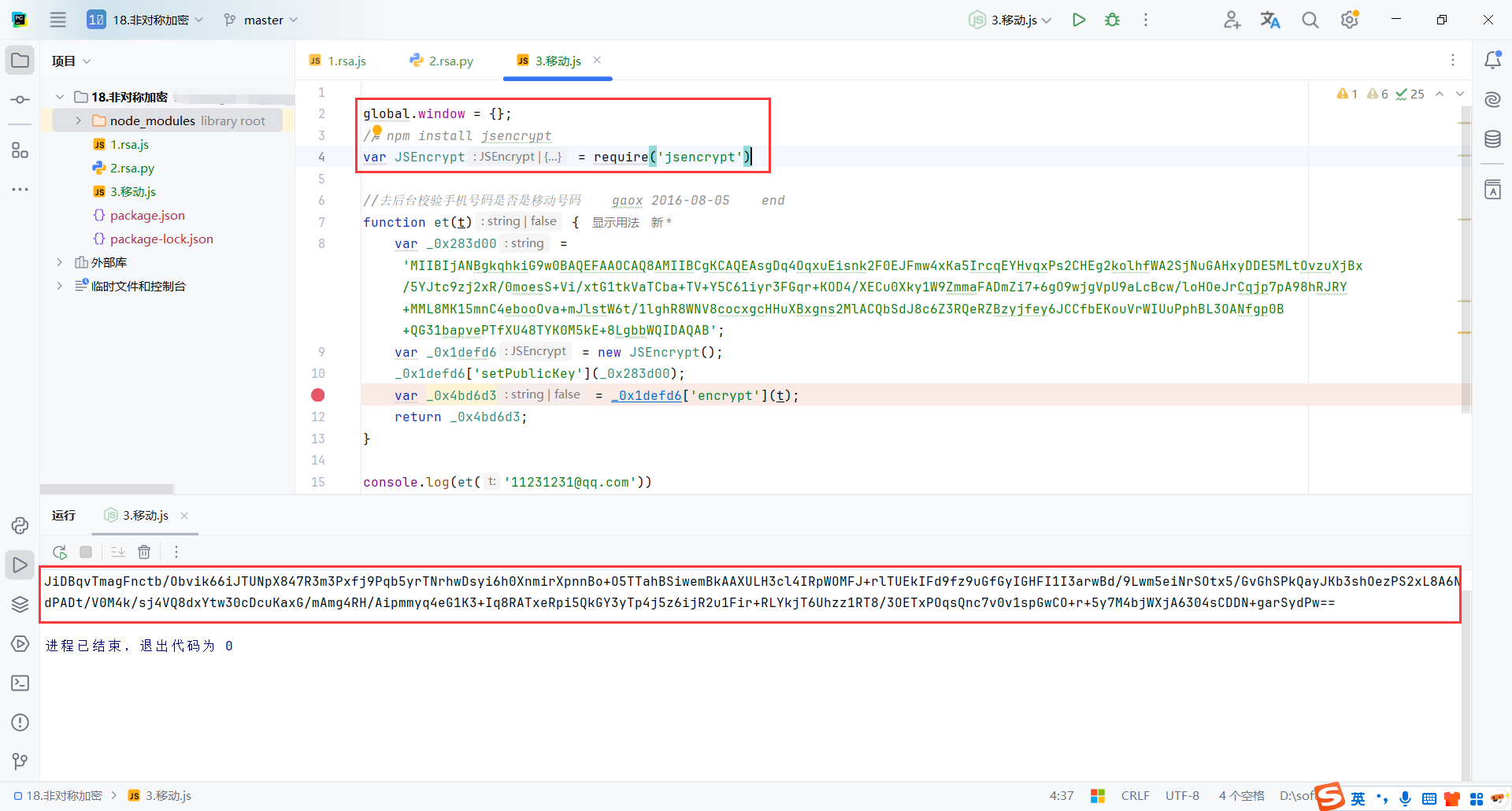
Task: Open the 18.非对称加密 project dropdown
Action: pyautogui.click(x=146, y=20)
